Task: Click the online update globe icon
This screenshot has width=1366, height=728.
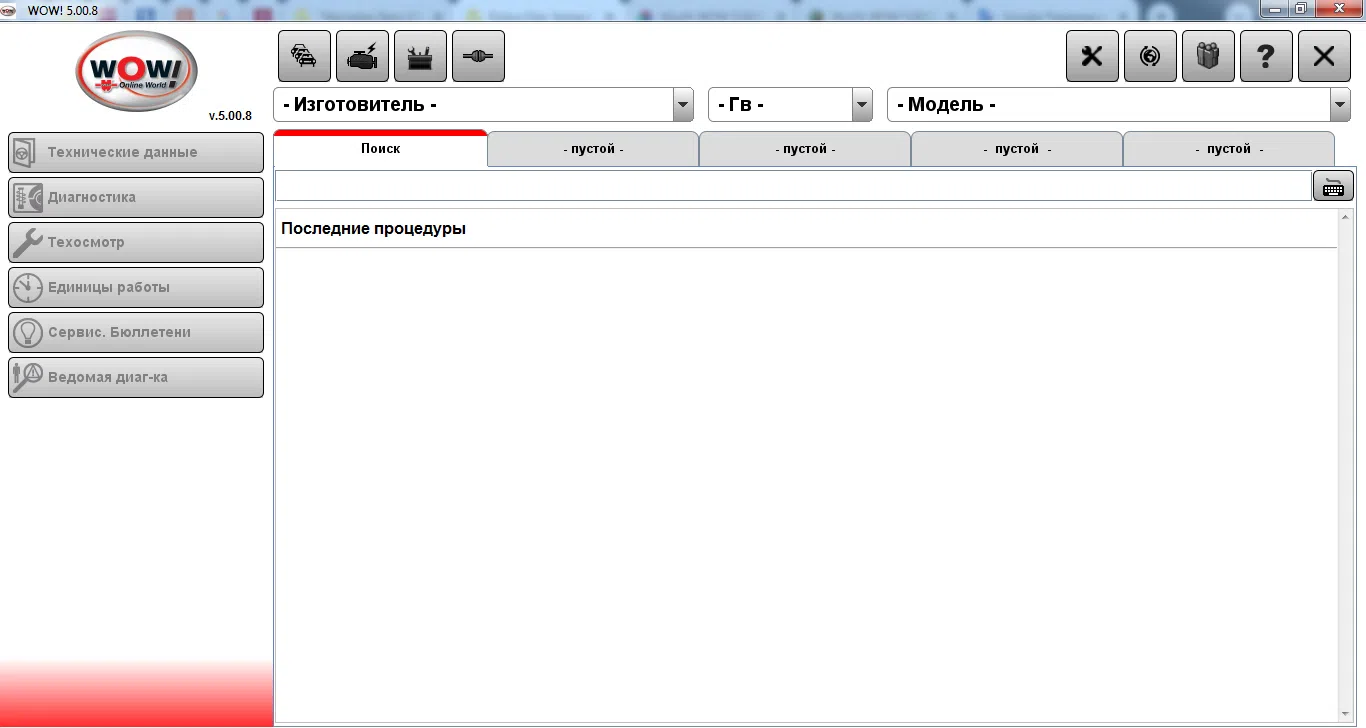Action: [x=1150, y=56]
